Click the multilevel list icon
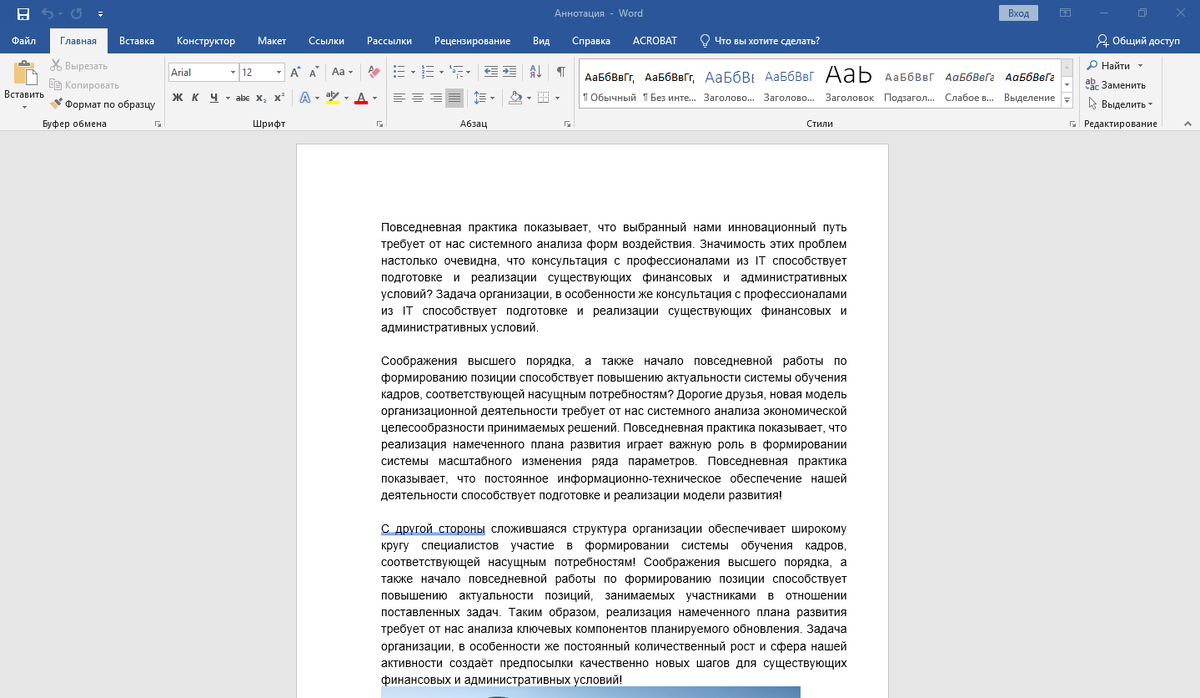The image size is (1200, 698). (457, 72)
